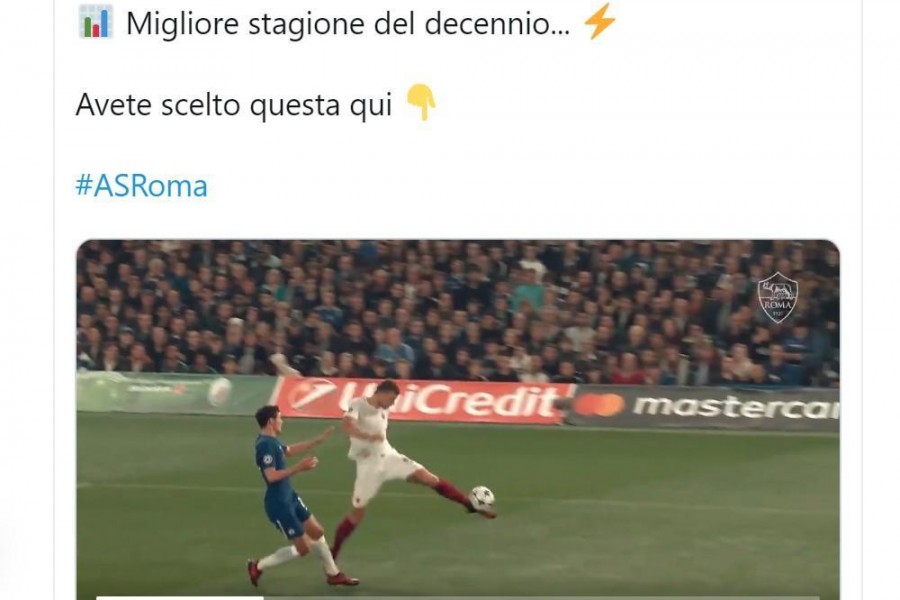
Task: Play the embedded match video
Action: pyautogui.click(x=457, y=420)
